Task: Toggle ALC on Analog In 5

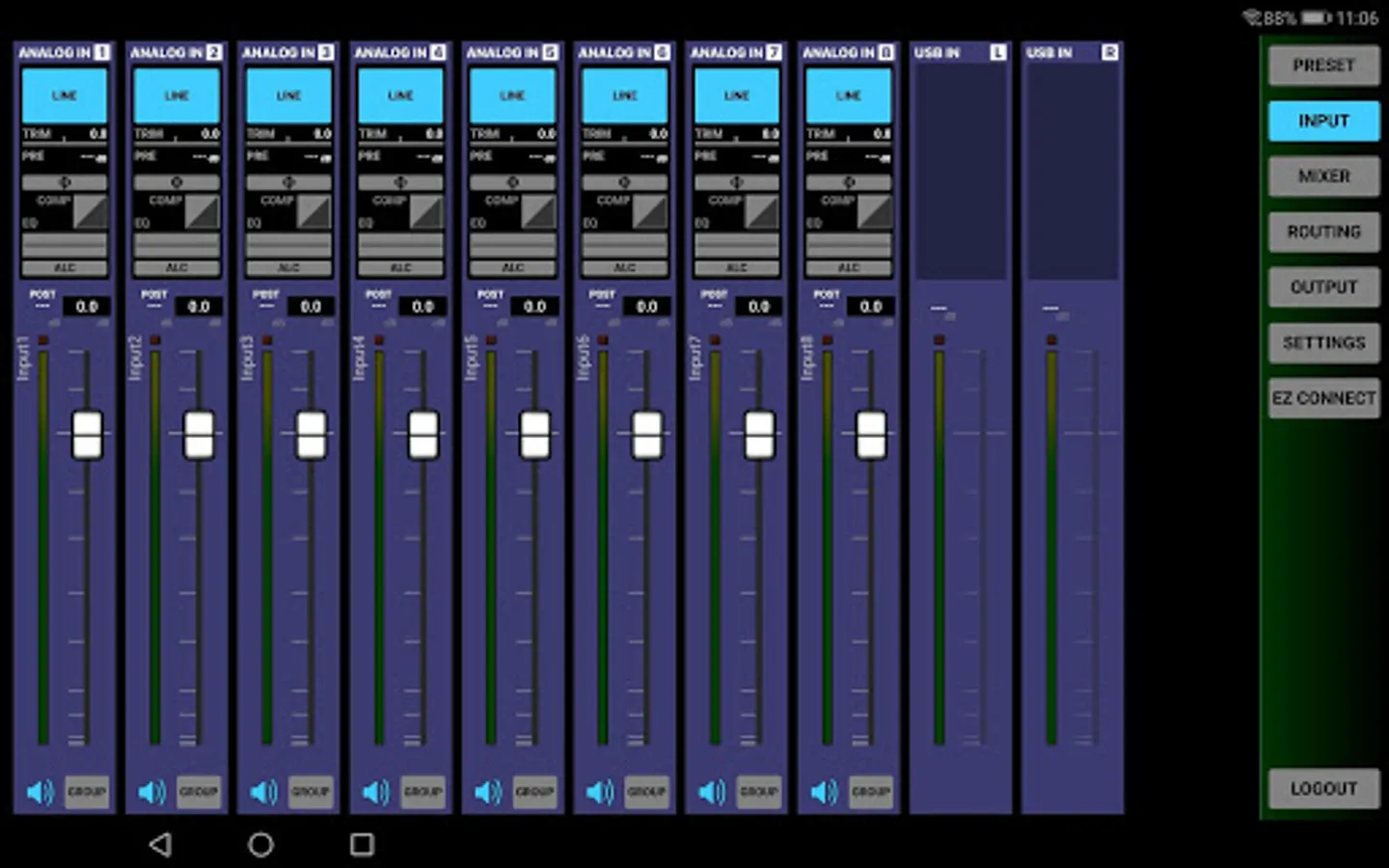Action: point(512,267)
